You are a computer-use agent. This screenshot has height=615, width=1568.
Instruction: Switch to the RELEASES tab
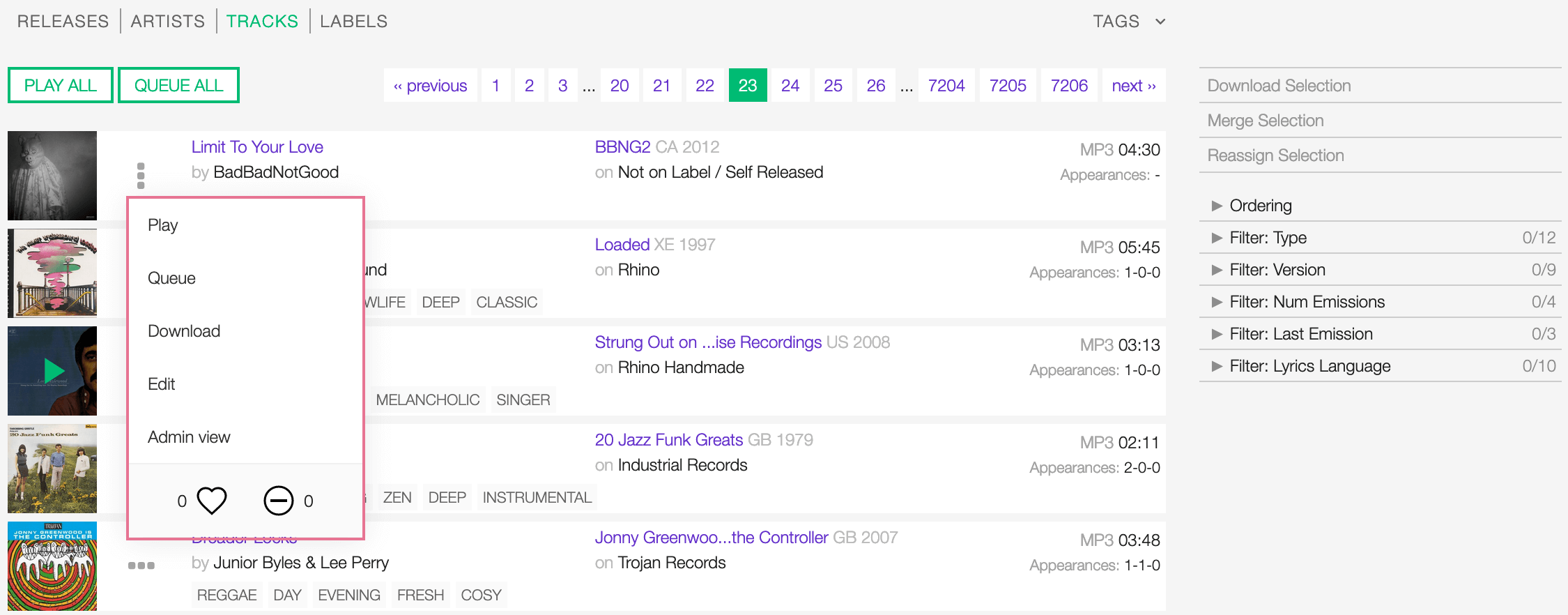(63, 22)
